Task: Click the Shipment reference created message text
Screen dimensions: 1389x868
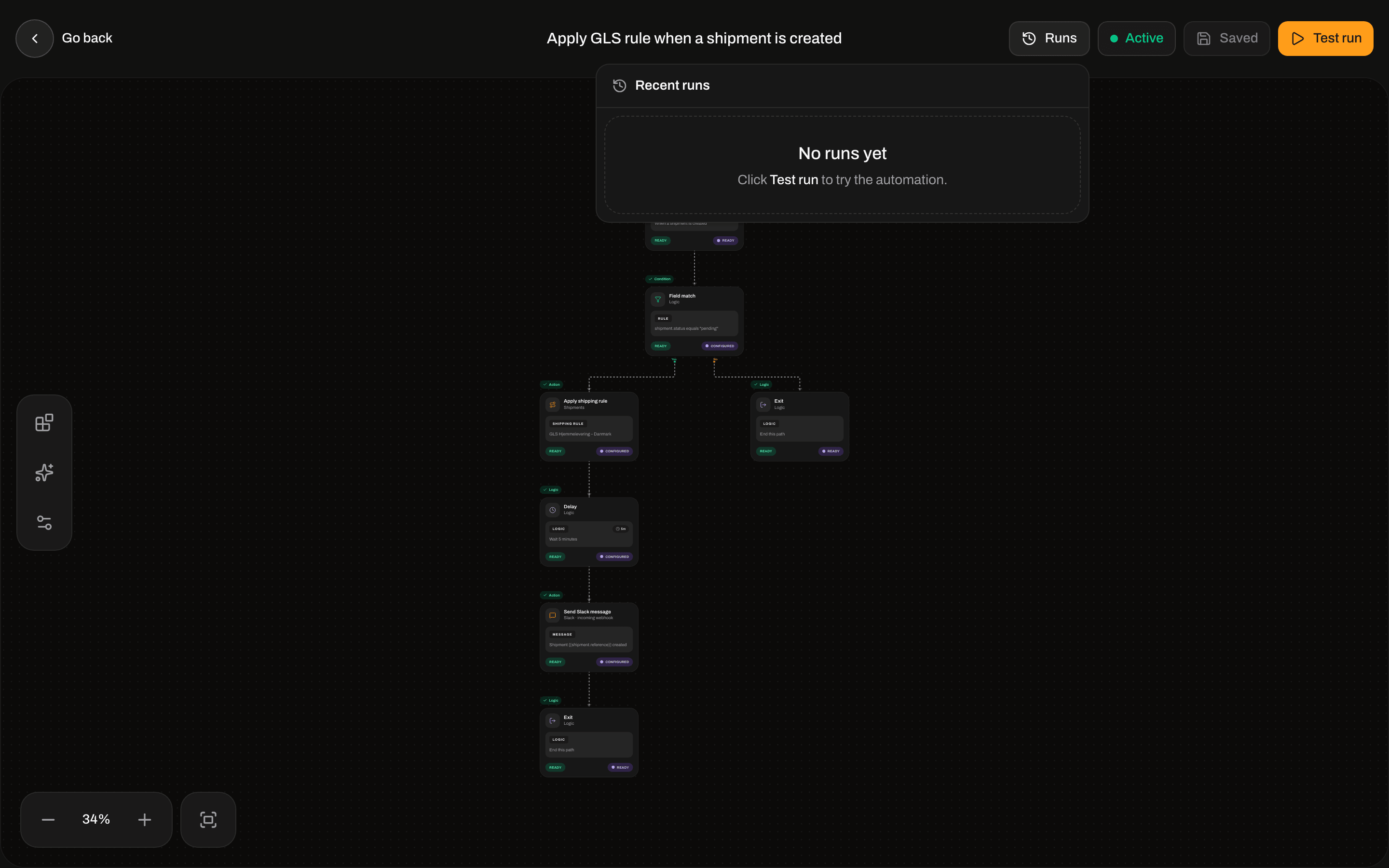Action: click(x=588, y=645)
